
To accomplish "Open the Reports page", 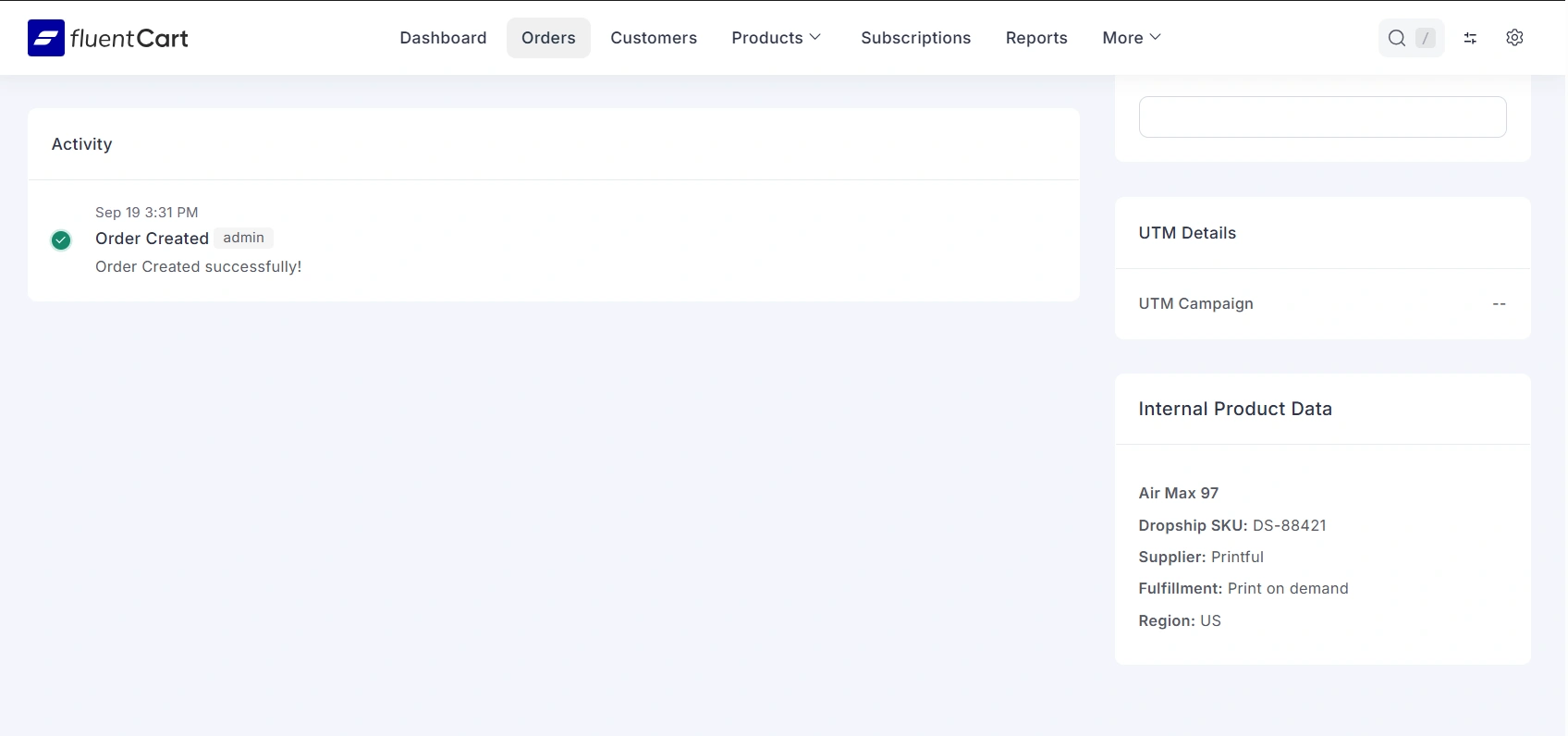I will [x=1036, y=38].
